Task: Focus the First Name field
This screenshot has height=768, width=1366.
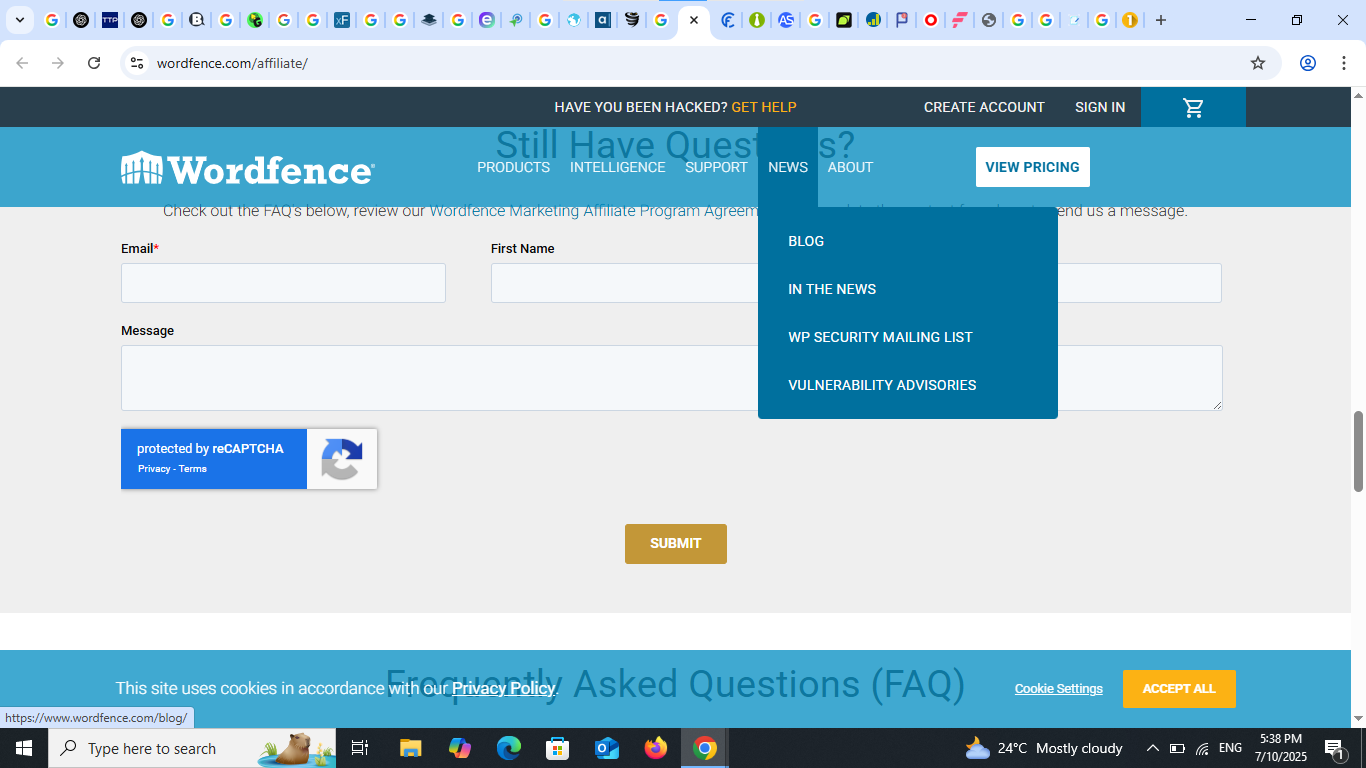Action: point(624,283)
